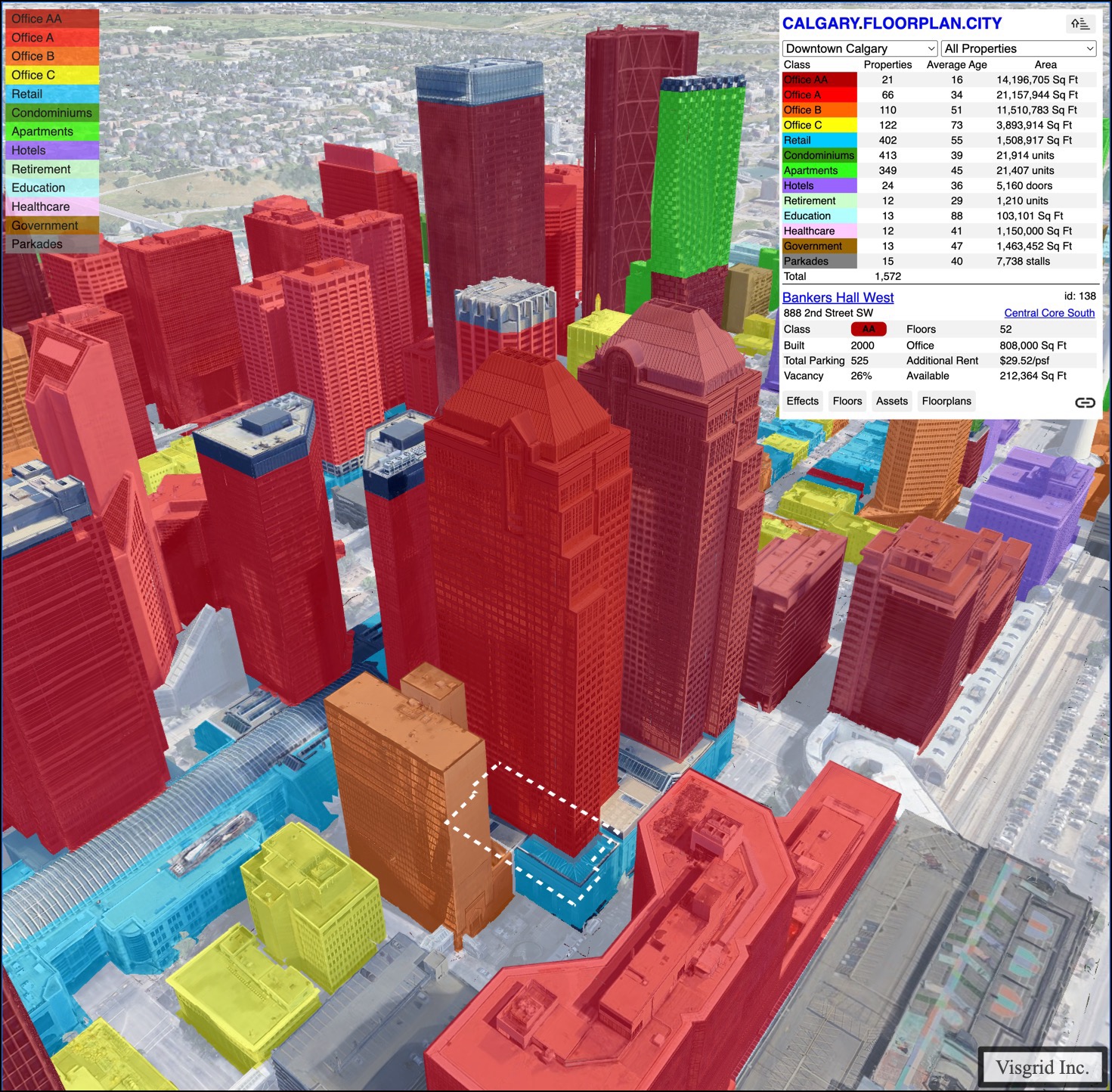The width and height of the screenshot is (1112, 1092).
Task: Toggle Retail layer in the left legend
Action: pos(51,94)
